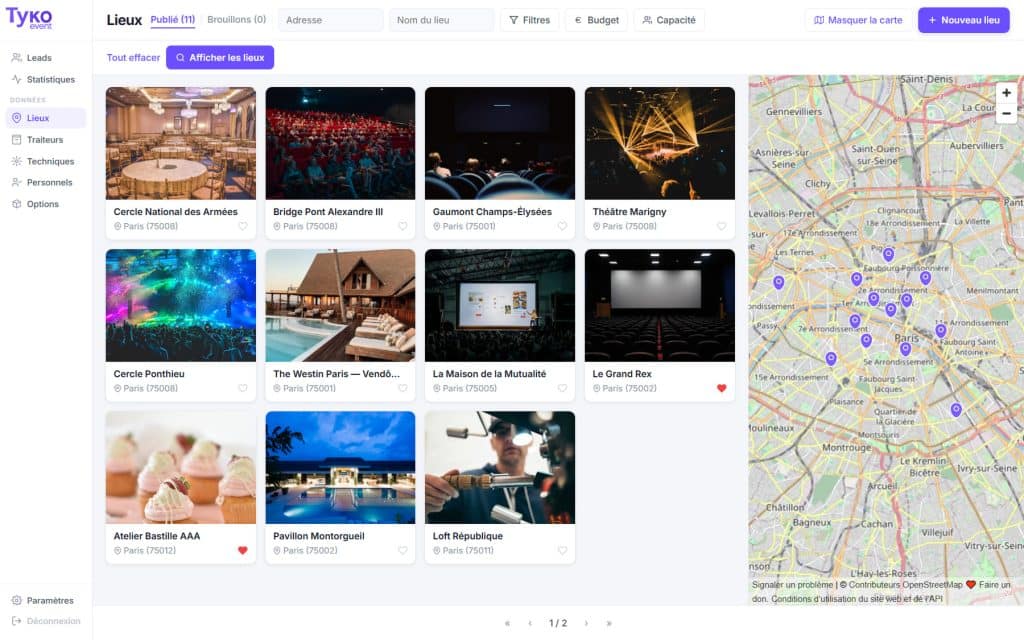Open Gaumont Champs-Élysées photo
Image resolution: width=1024 pixels, height=640 pixels.
500,143
